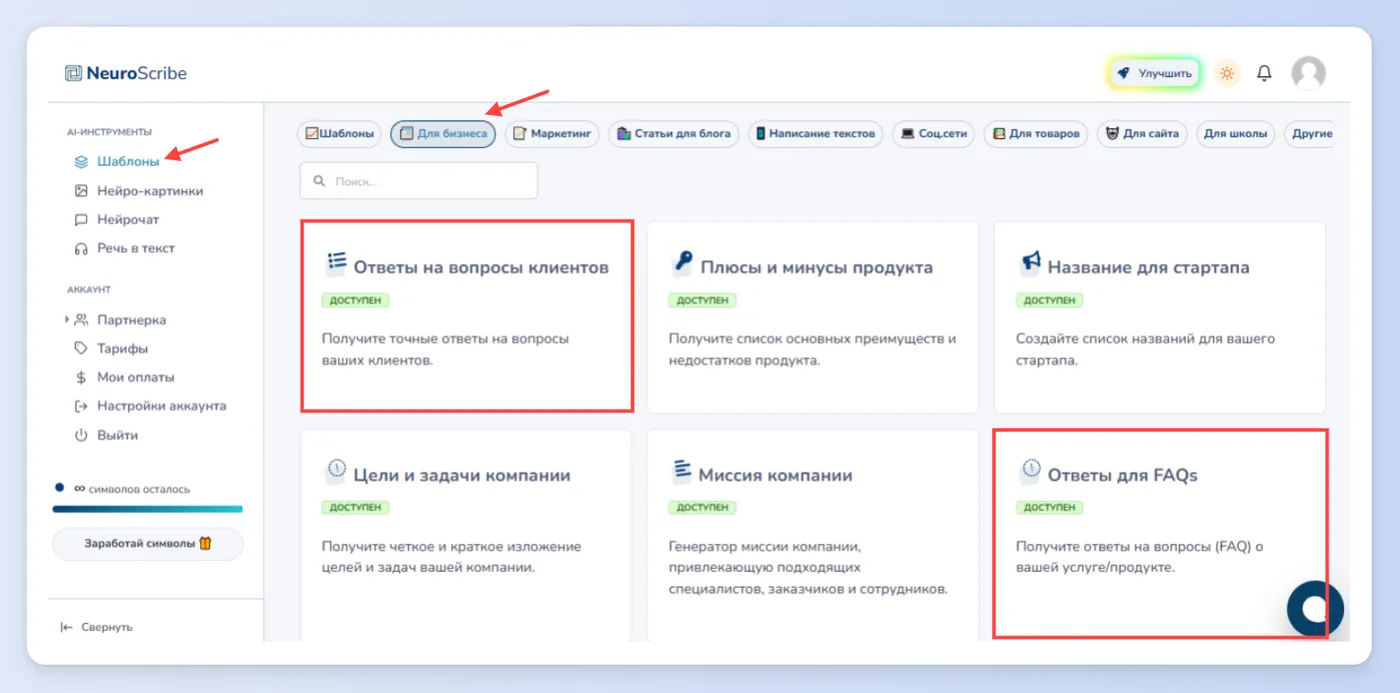Click the list icon on Ответы на вопросы клиентов
Screen dimensions: 1400x693
(x=336, y=263)
